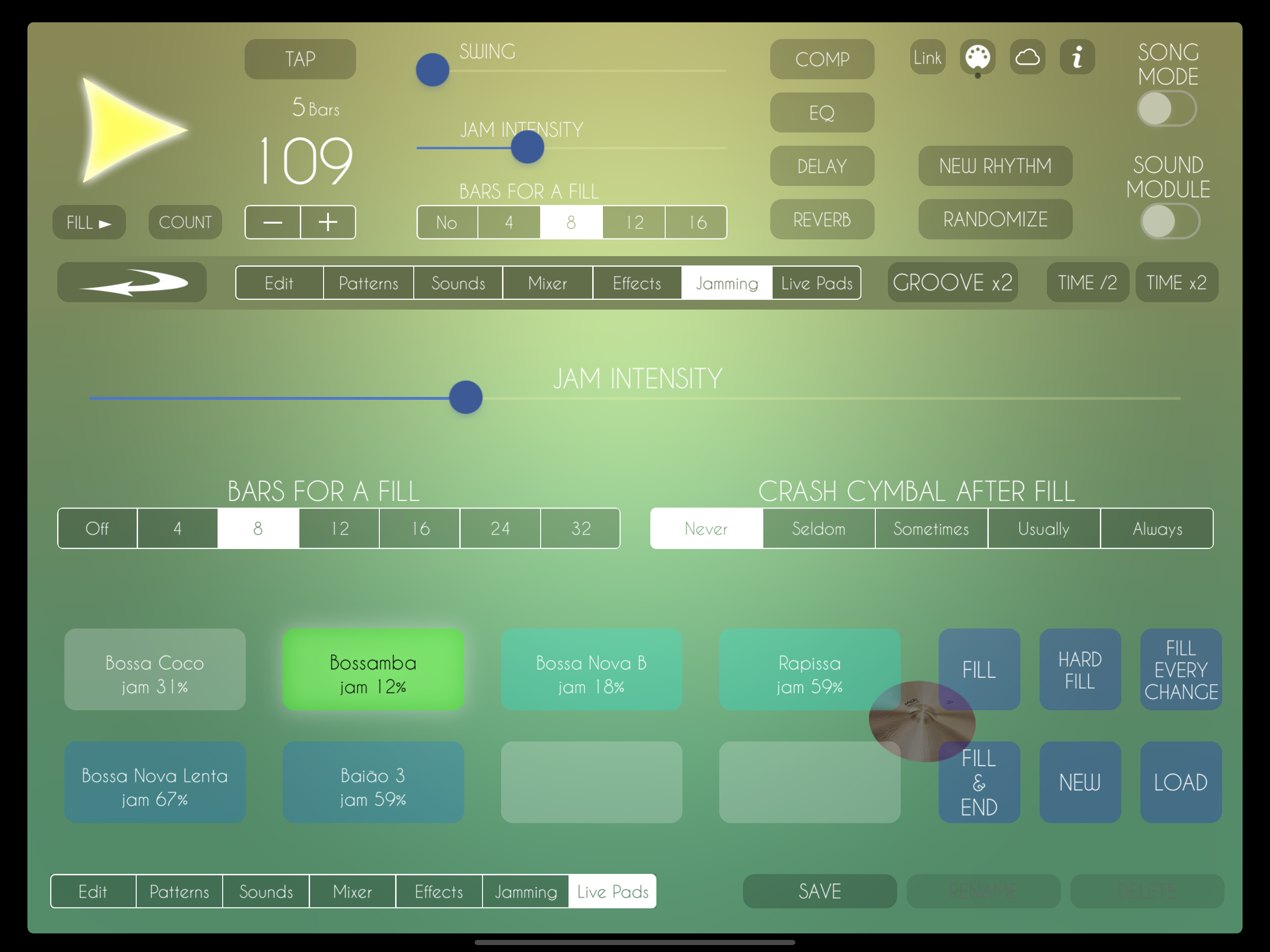Click TIME /2
This screenshot has width=1270, height=952.
[1087, 283]
